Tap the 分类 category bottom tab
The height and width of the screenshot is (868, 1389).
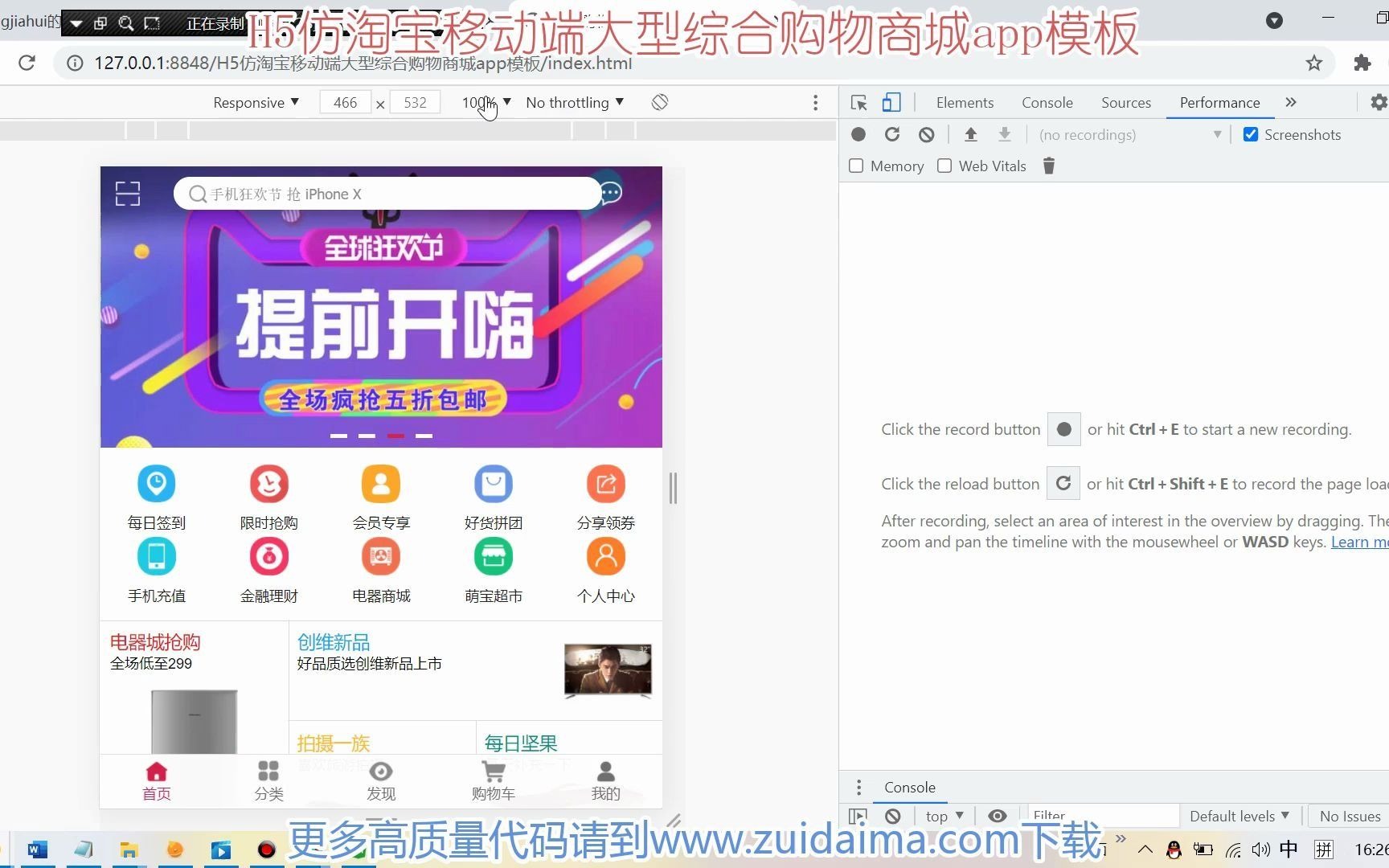click(268, 781)
